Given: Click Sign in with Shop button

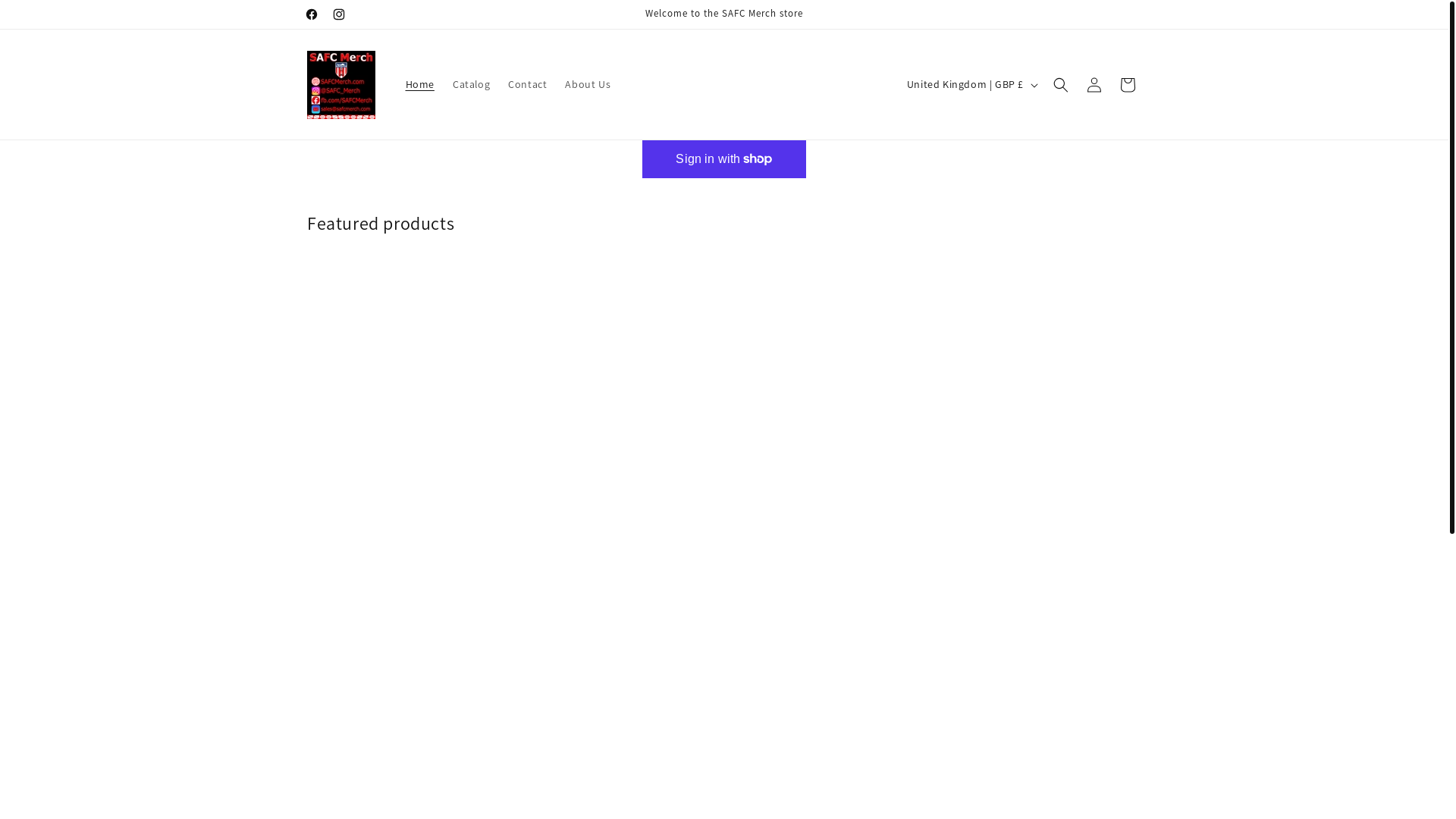Looking at the screenshot, I should 724,159.
